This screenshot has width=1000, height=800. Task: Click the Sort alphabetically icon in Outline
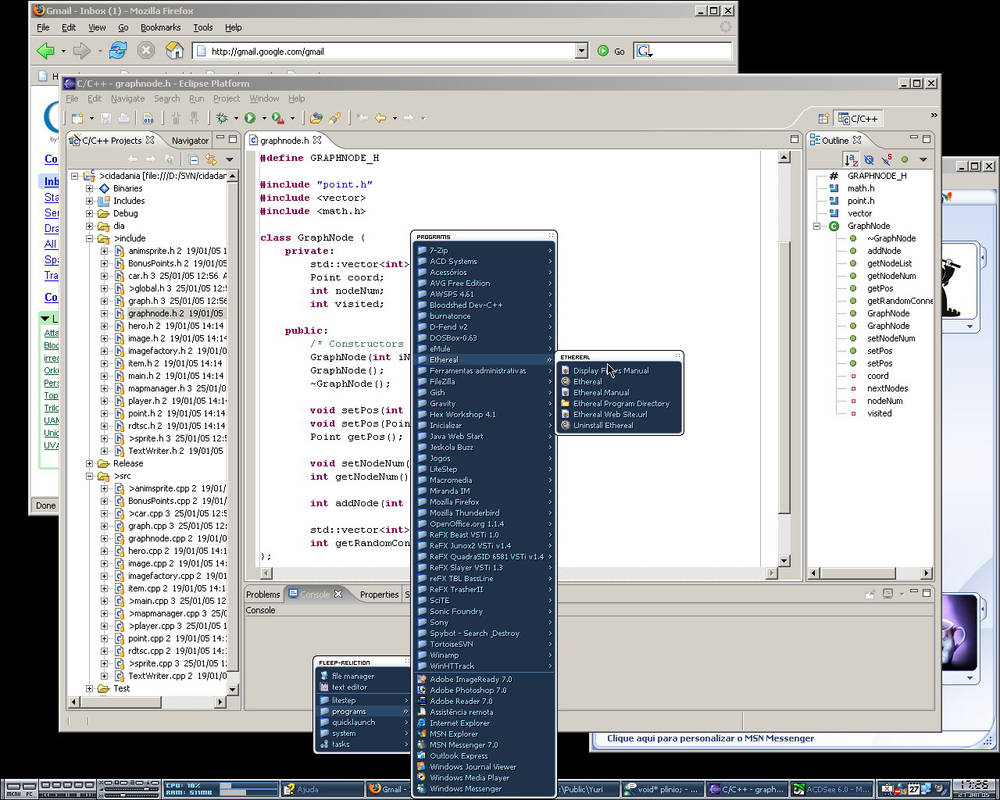pyautogui.click(x=851, y=160)
